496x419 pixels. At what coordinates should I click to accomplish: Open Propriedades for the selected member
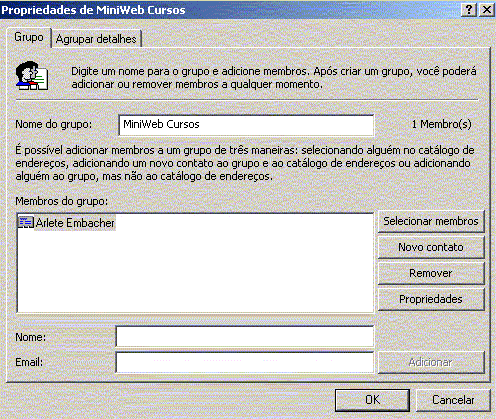431,299
